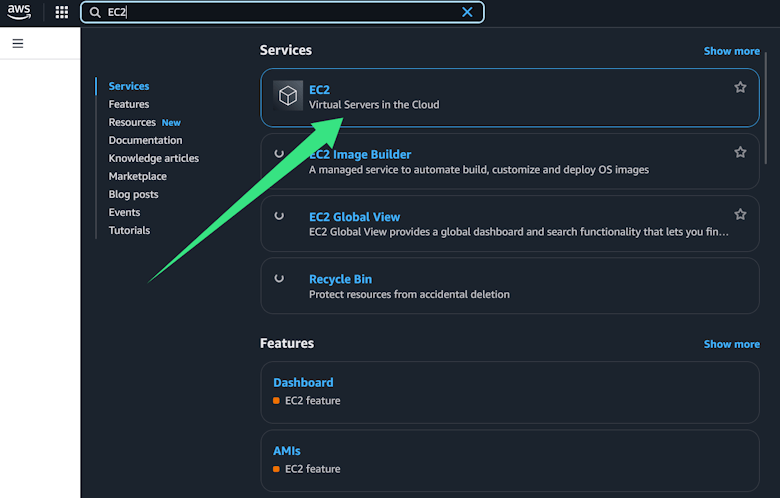This screenshot has height=498, width=780.
Task: Click the search magnifier icon
Action: [95, 13]
